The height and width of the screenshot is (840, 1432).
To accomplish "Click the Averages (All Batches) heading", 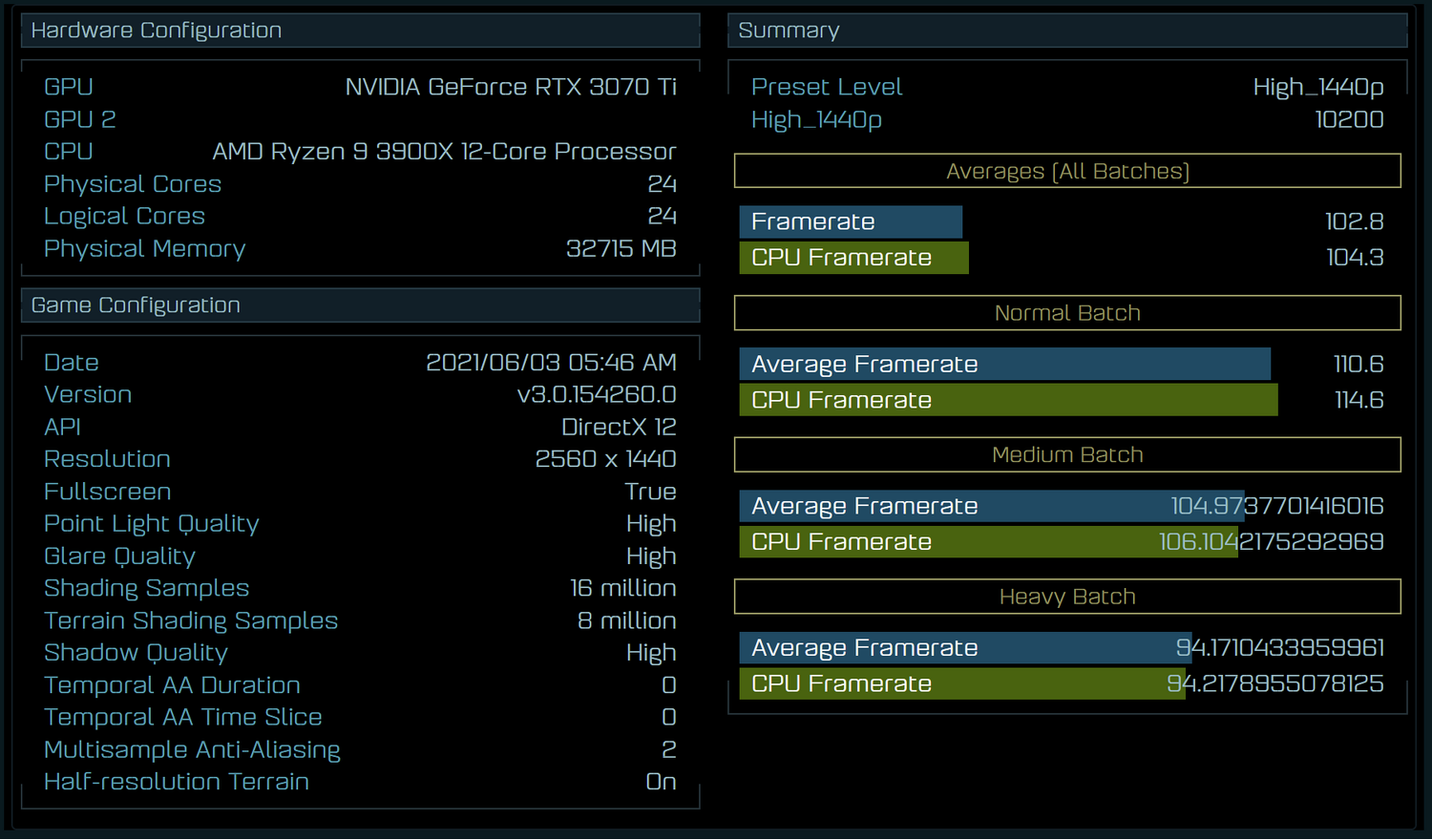I will [1067, 171].
